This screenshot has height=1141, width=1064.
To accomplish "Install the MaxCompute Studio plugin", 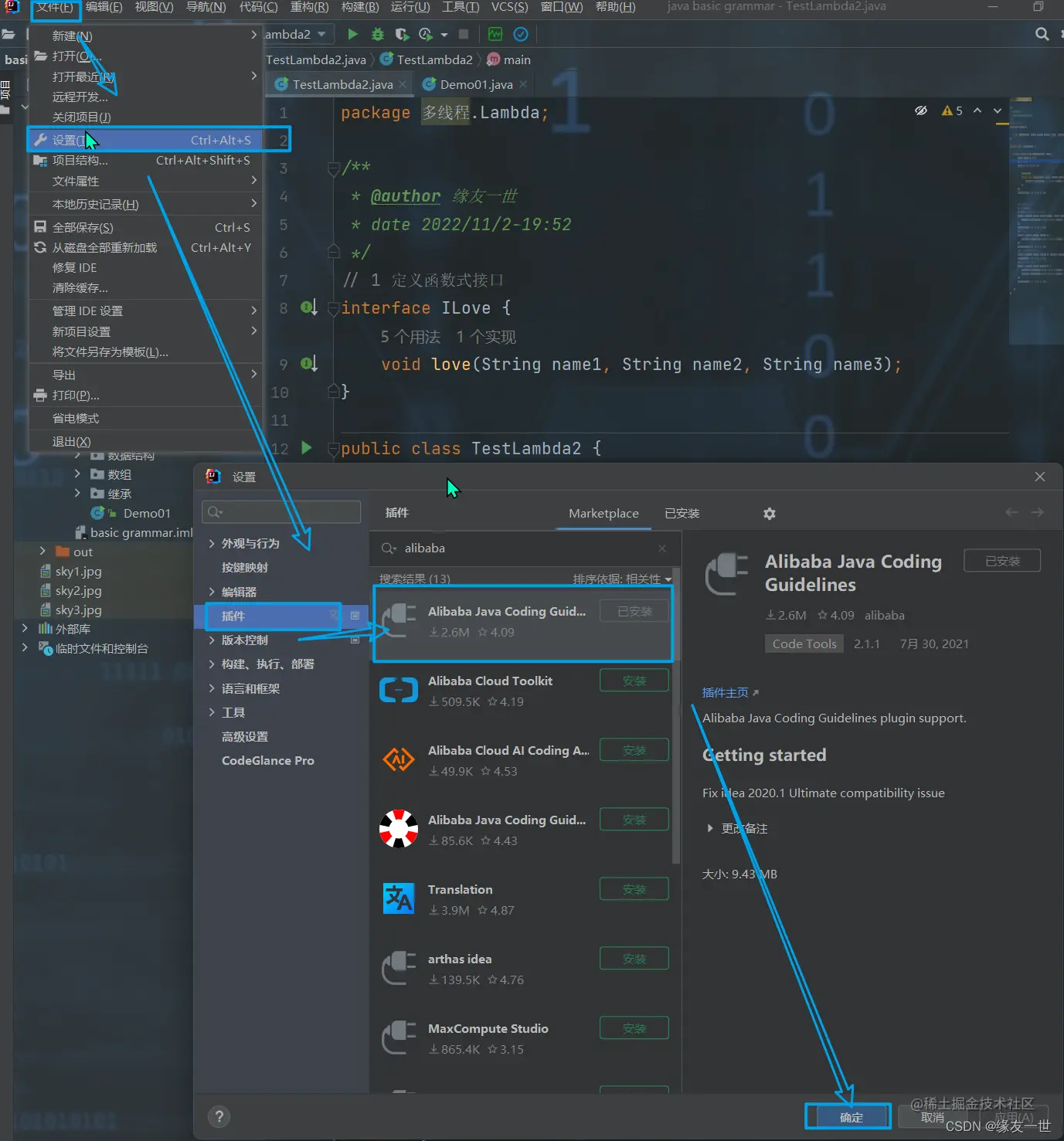I will pyautogui.click(x=634, y=1028).
